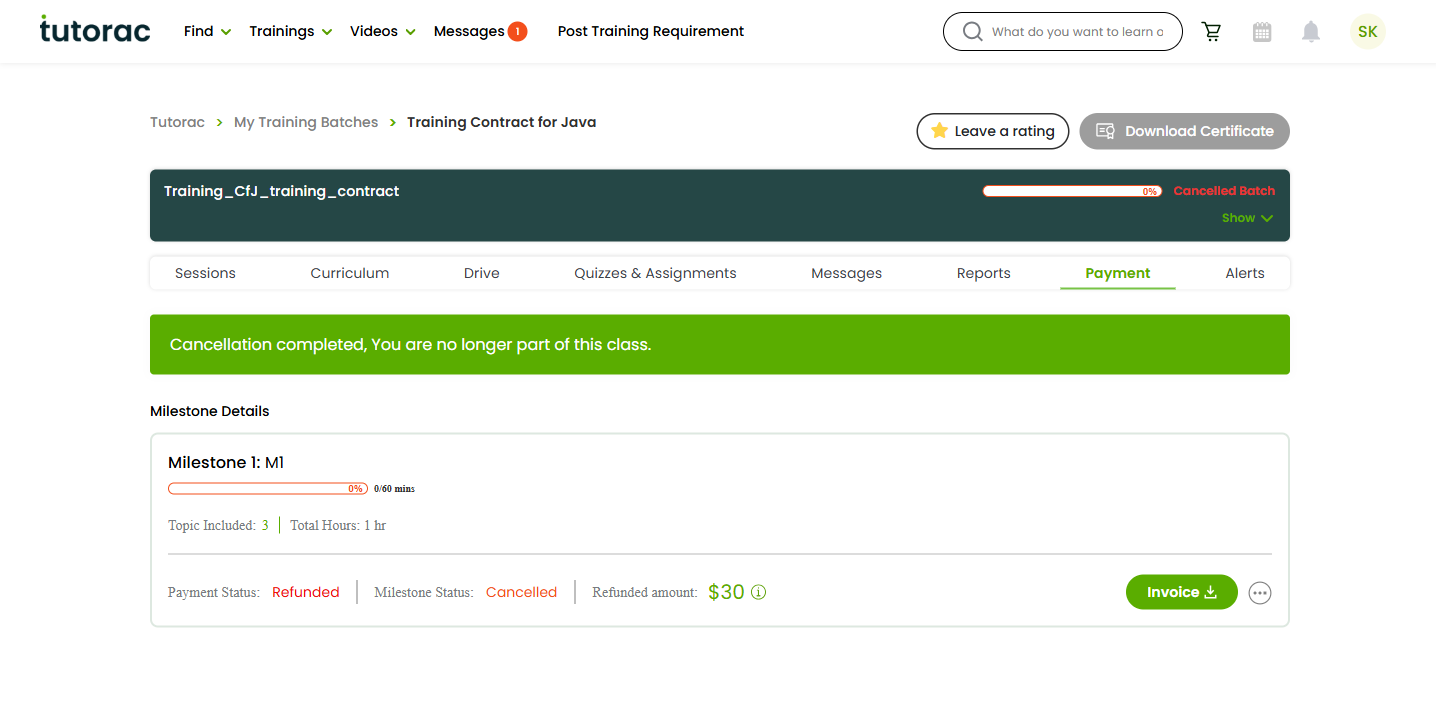The image size is (1436, 707).
Task: Click the Milestone 1: M1 title
Action: click(x=226, y=463)
